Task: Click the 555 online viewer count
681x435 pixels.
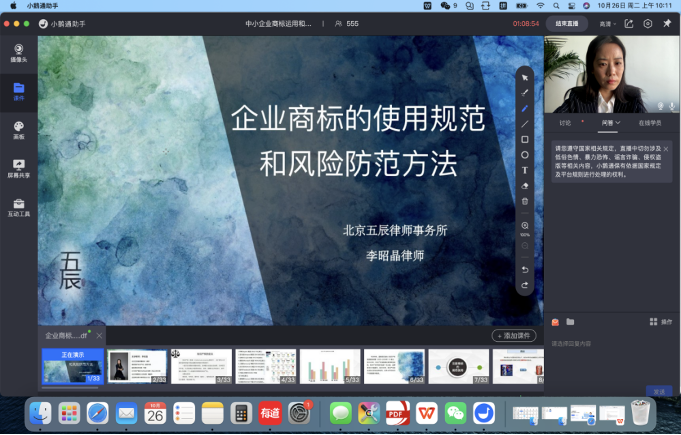Action: [x=347, y=23]
